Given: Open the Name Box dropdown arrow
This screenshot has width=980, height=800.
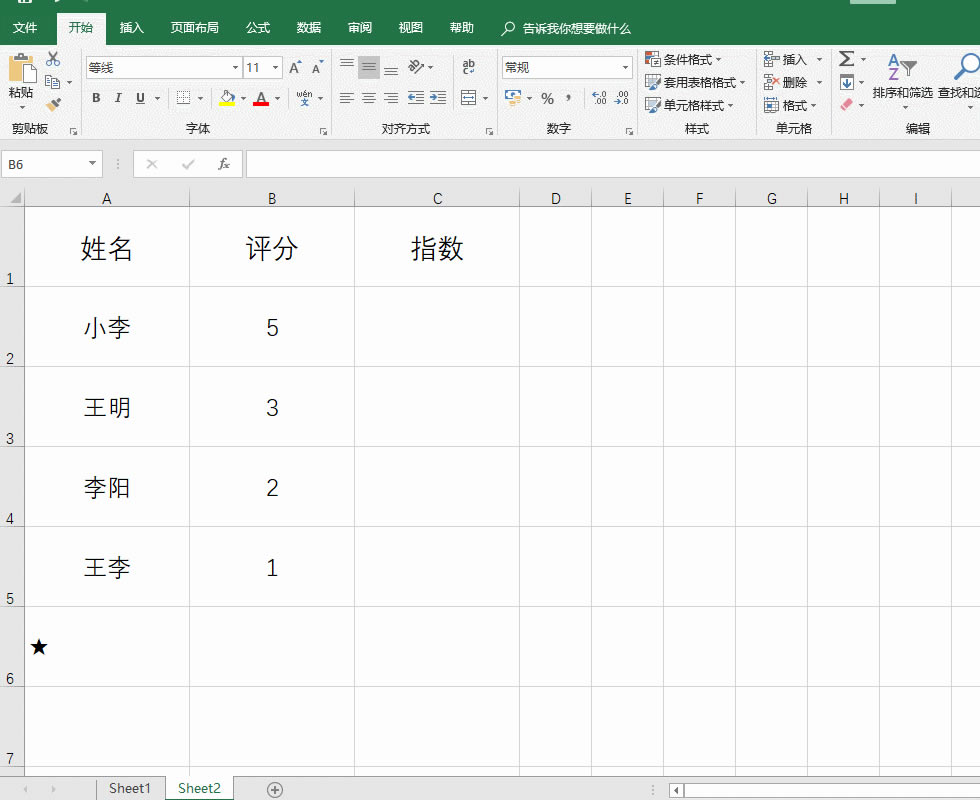Looking at the screenshot, I should click(92, 164).
